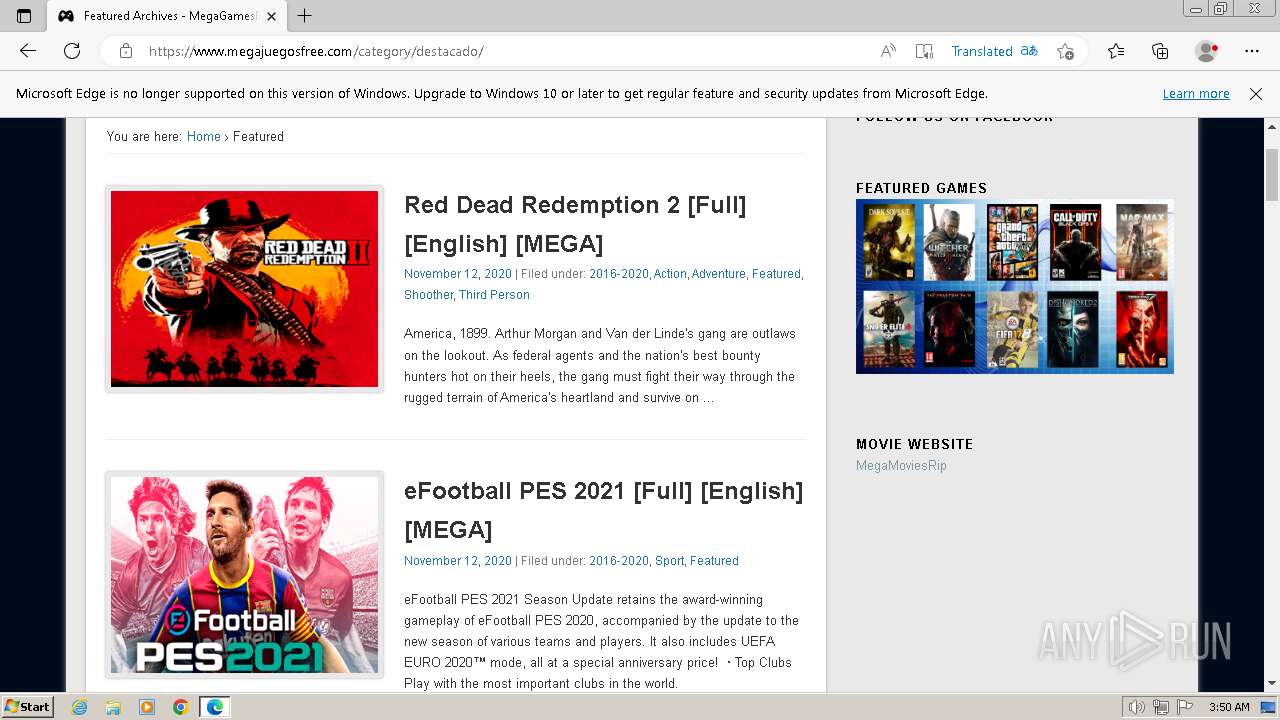Open the tab actions menu
1280x720 pixels.
[x=24, y=15]
